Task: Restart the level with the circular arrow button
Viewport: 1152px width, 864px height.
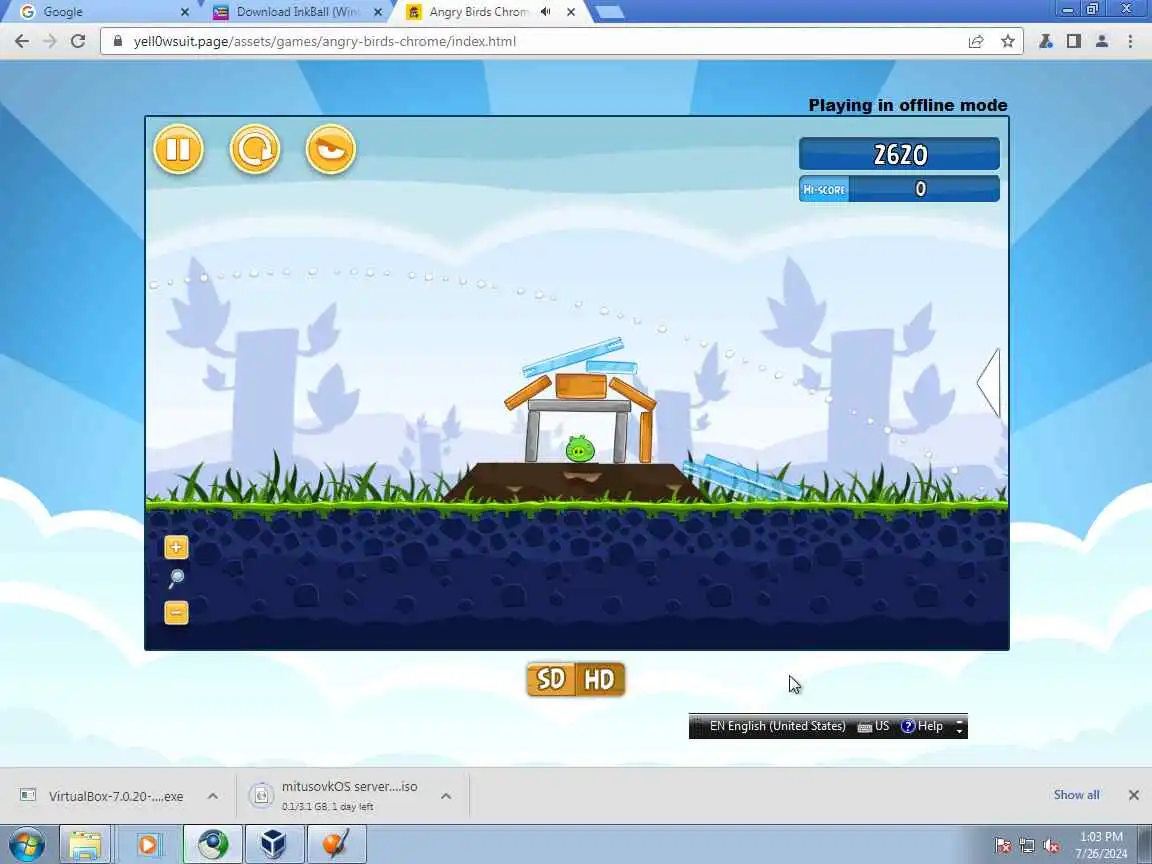Action: pyautogui.click(x=255, y=149)
